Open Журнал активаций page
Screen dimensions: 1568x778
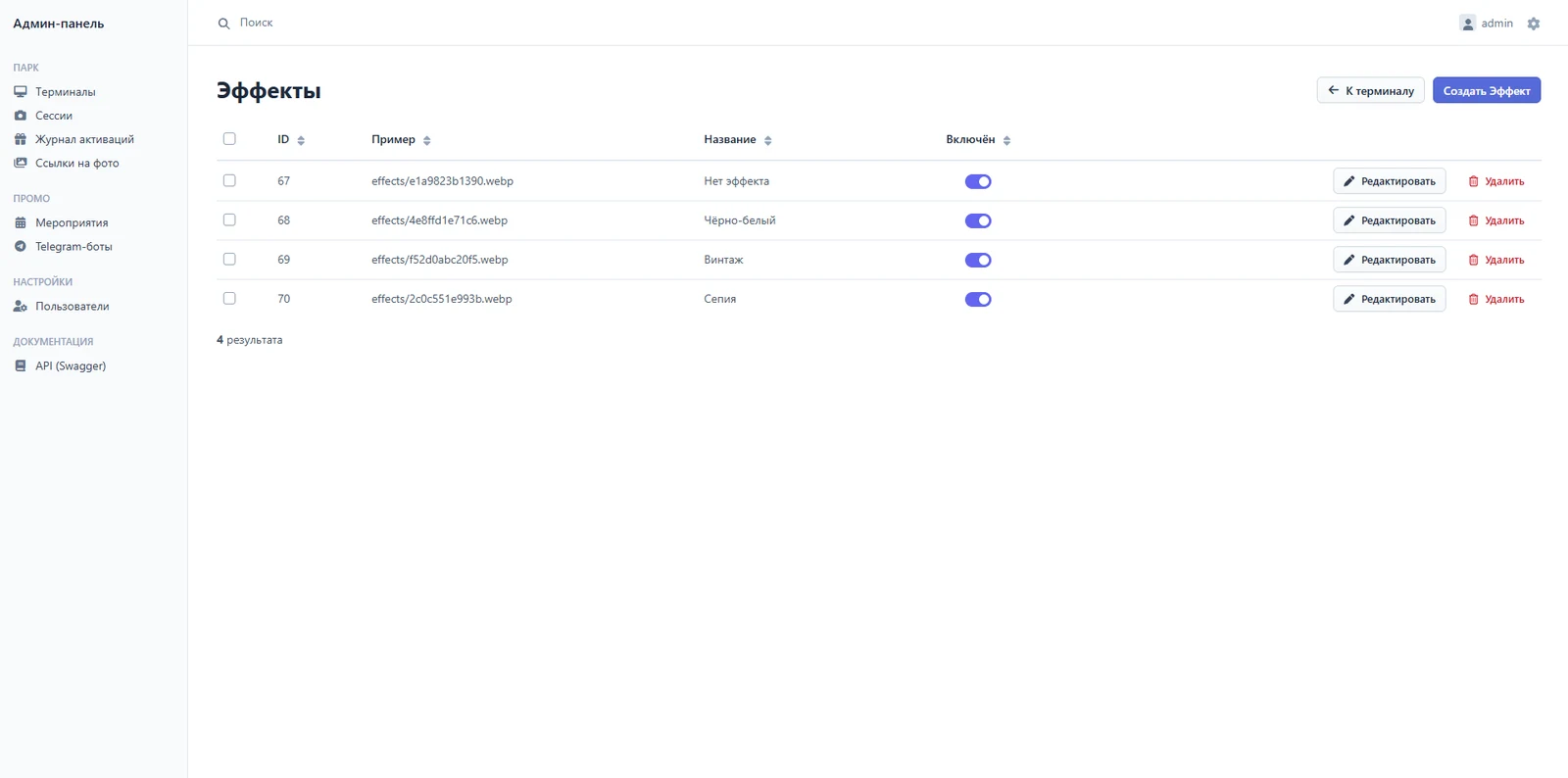(84, 139)
